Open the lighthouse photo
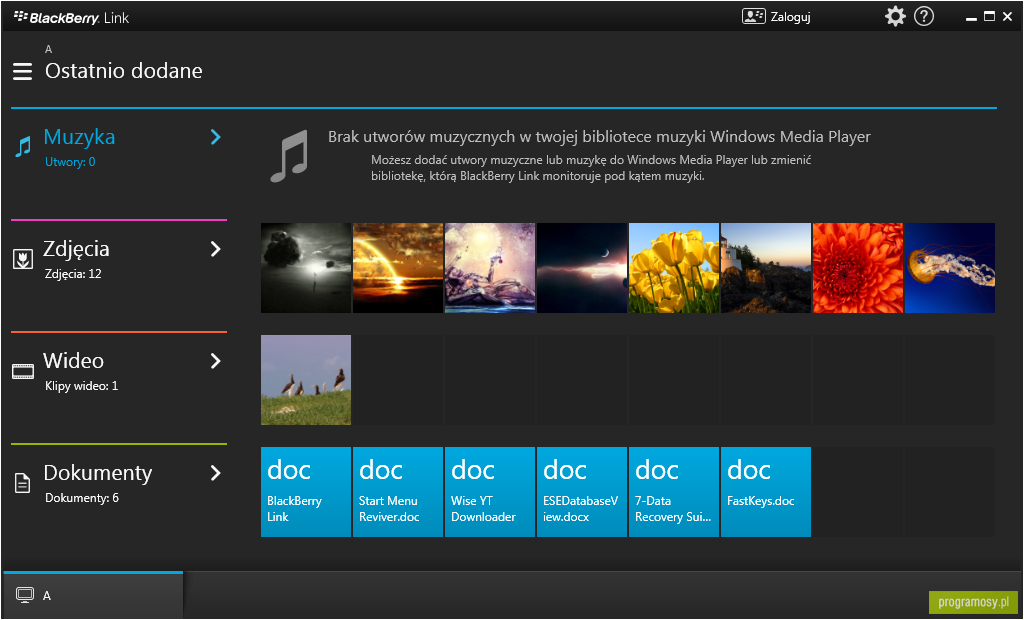The width and height of the screenshot is (1024, 620). pyautogui.click(x=766, y=268)
